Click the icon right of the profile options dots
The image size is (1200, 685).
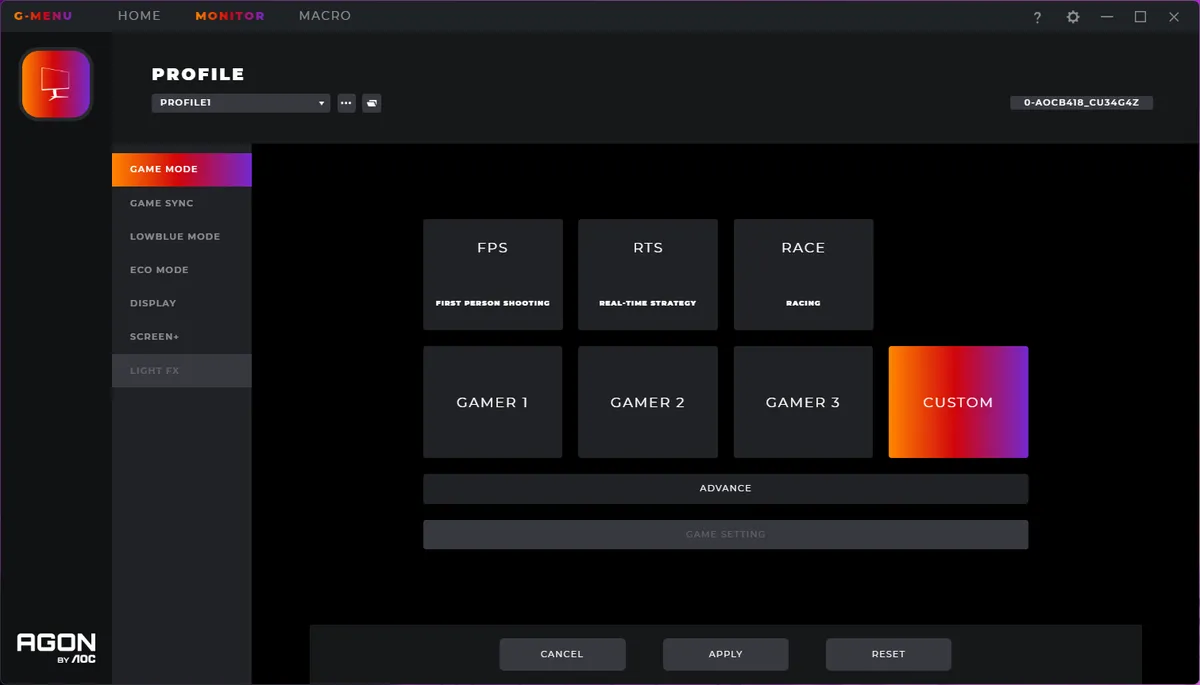pyautogui.click(x=371, y=103)
